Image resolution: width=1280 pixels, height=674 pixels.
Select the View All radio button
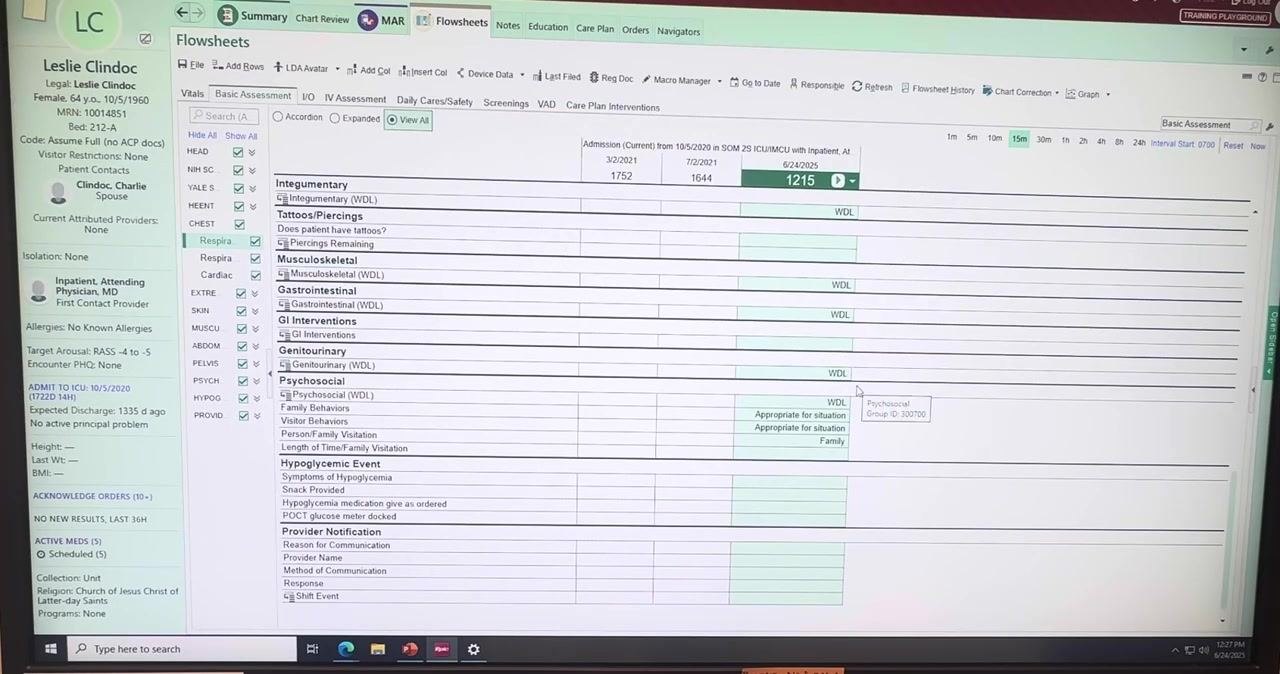(392, 120)
